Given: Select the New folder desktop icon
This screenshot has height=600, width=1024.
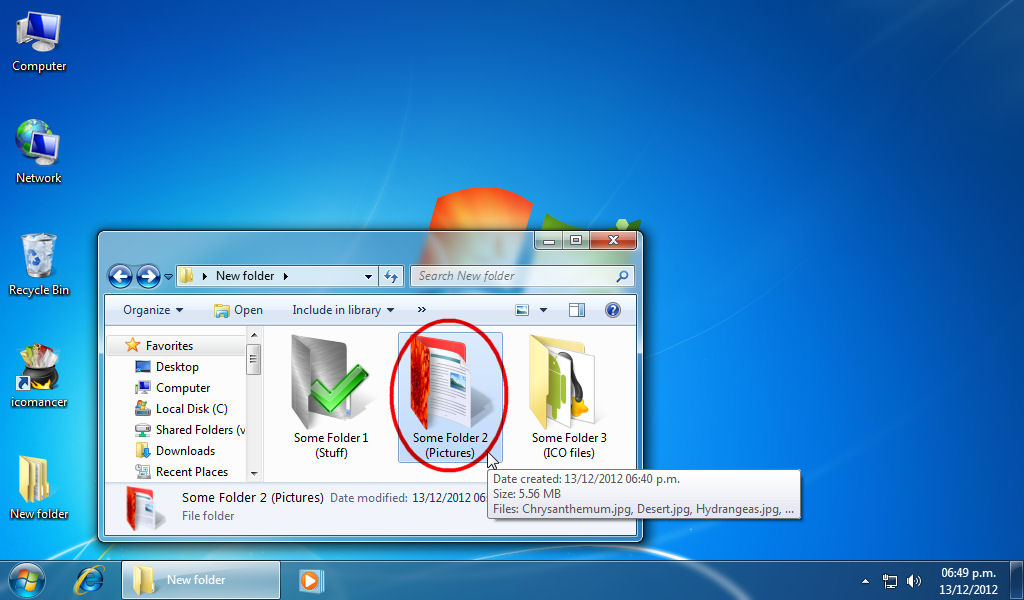Looking at the screenshot, I should pos(39,488).
